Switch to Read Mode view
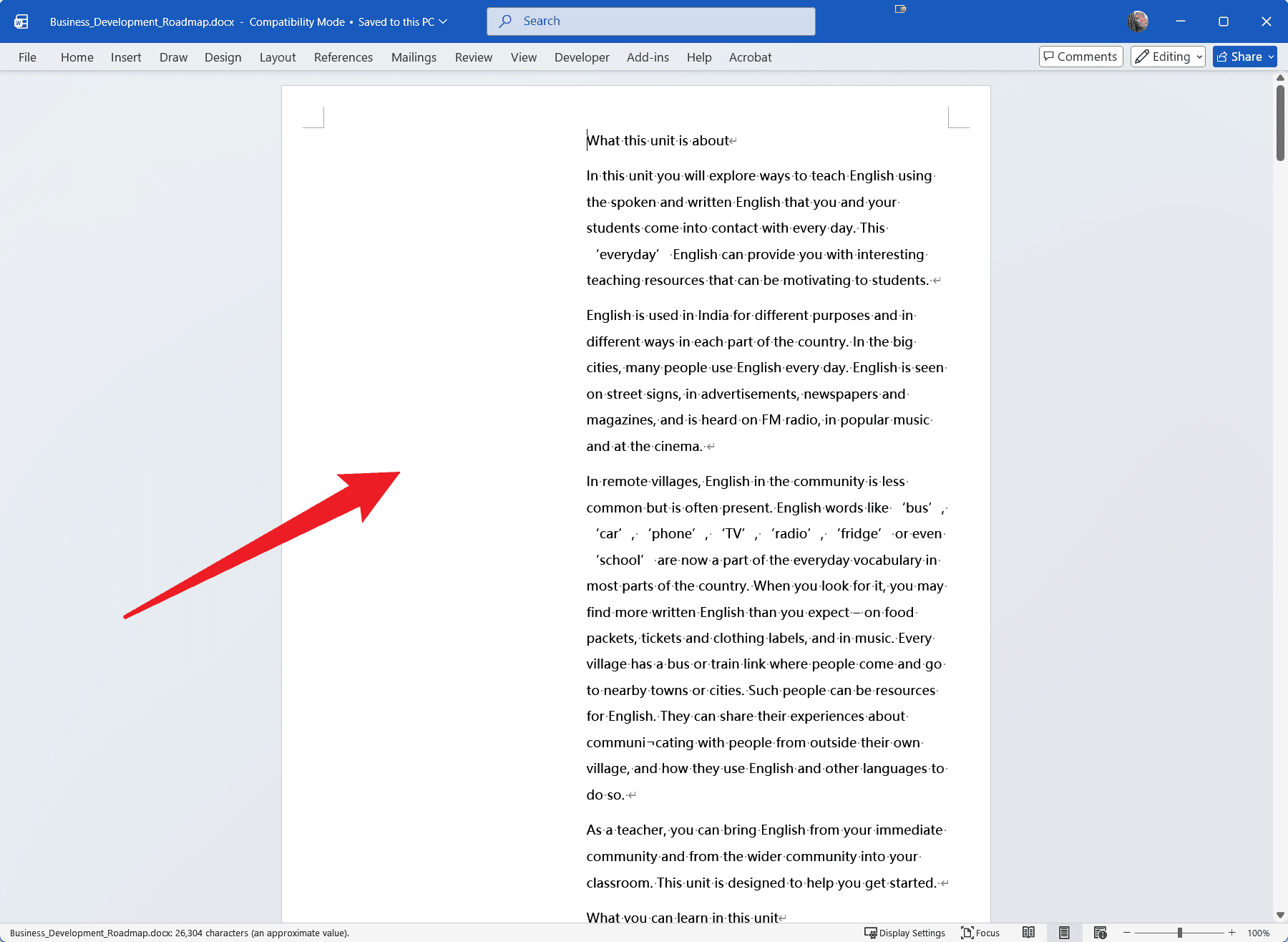The image size is (1288, 942). [1028, 933]
